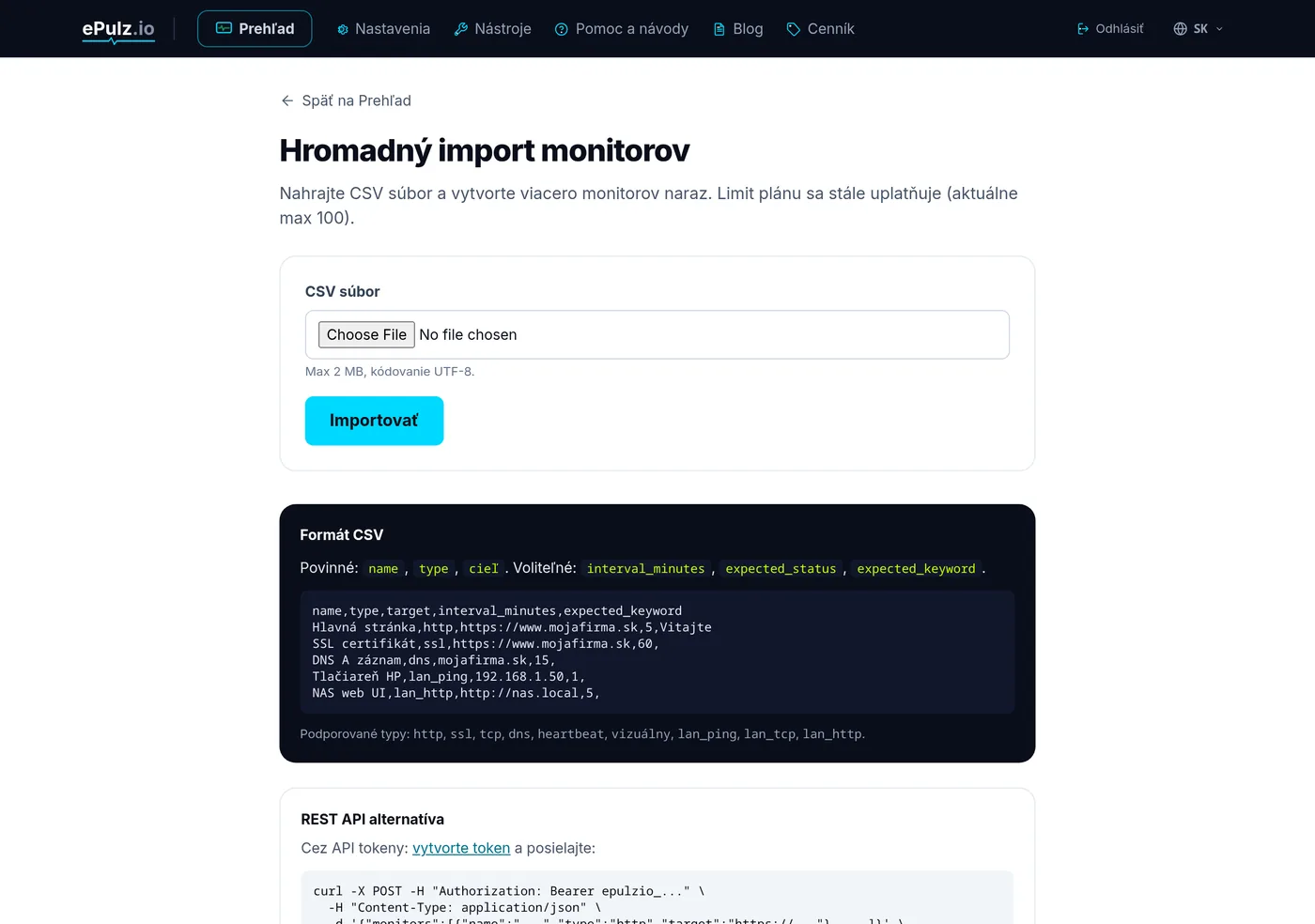Click the Prehľad monitor icon

click(224, 28)
